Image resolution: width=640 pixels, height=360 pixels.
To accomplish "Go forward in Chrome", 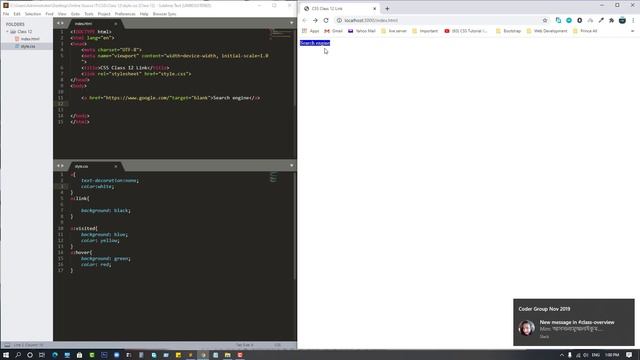I will pyautogui.click(x=315, y=20).
